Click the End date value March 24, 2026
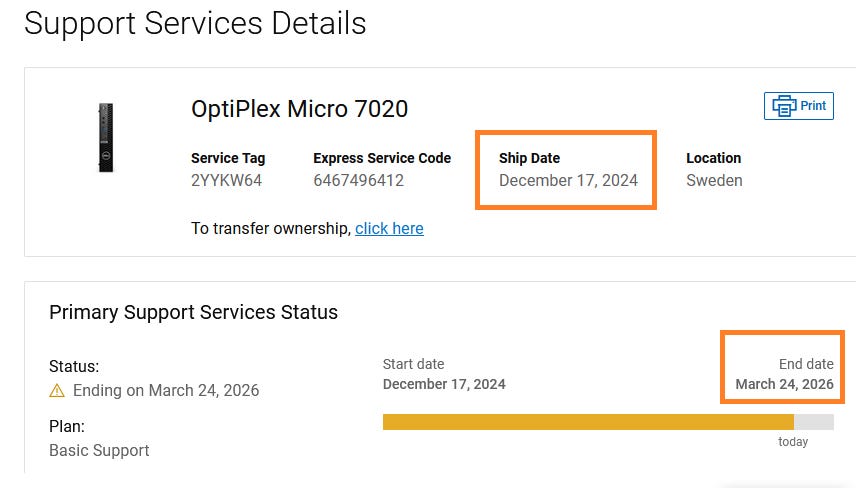The image size is (856, 488). tap(784, 384)
